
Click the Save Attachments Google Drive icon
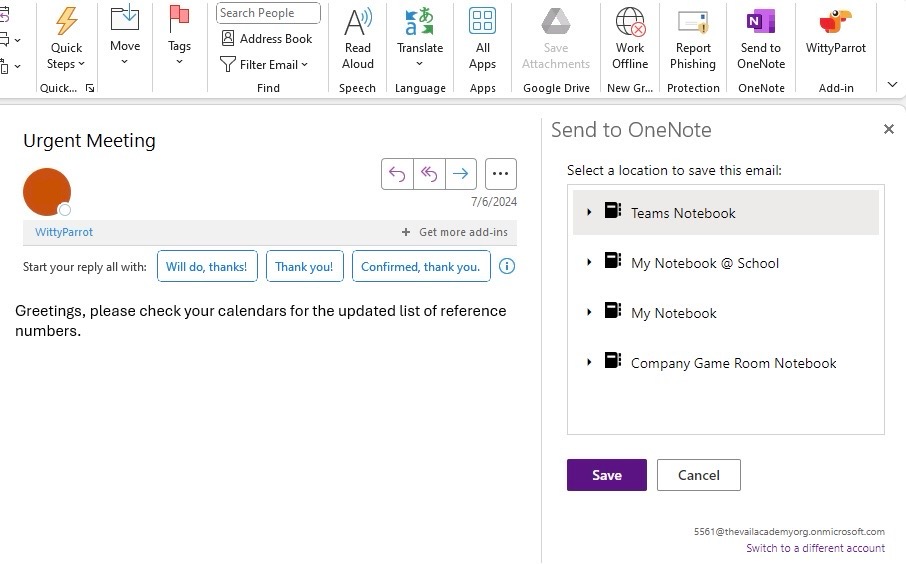pyautogui.click(x=556, y=21)
